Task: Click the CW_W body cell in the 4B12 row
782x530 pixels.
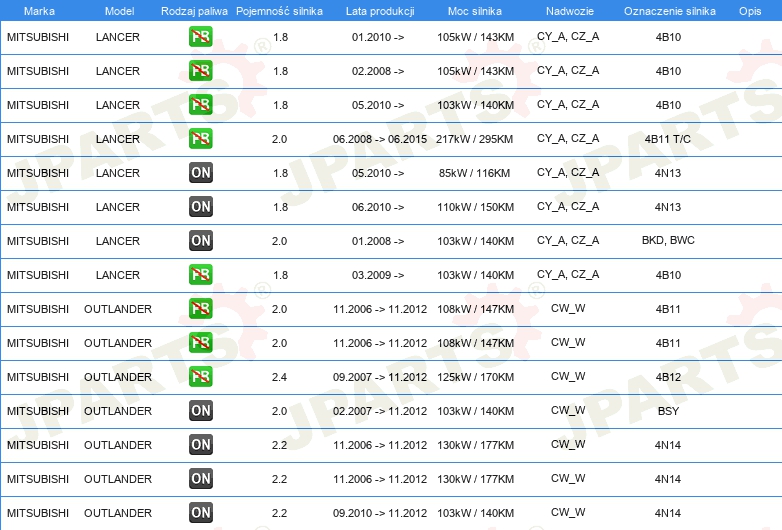Action: click(x=568, y=376)
